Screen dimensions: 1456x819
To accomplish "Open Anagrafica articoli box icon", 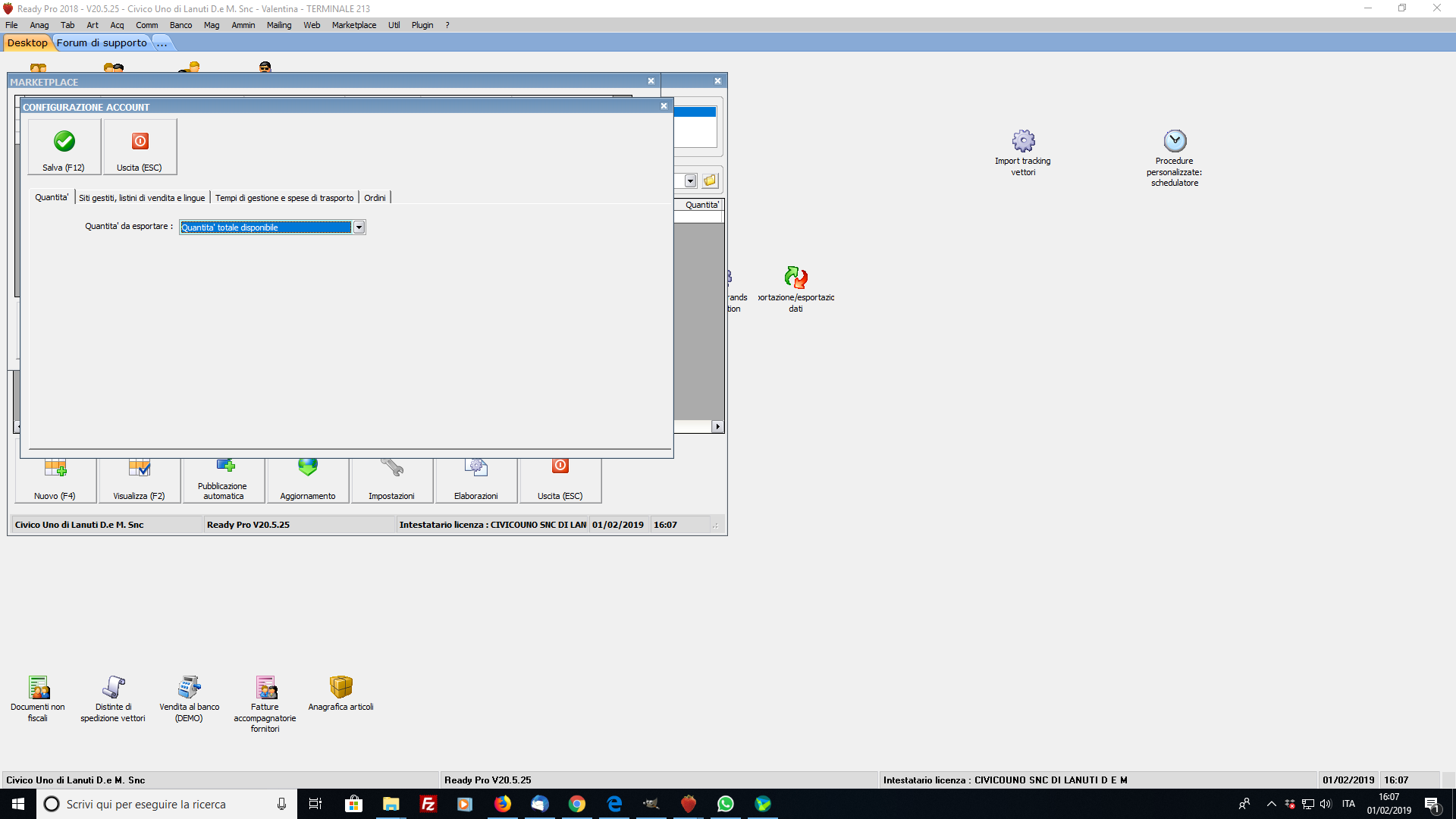I will (341, 687).
